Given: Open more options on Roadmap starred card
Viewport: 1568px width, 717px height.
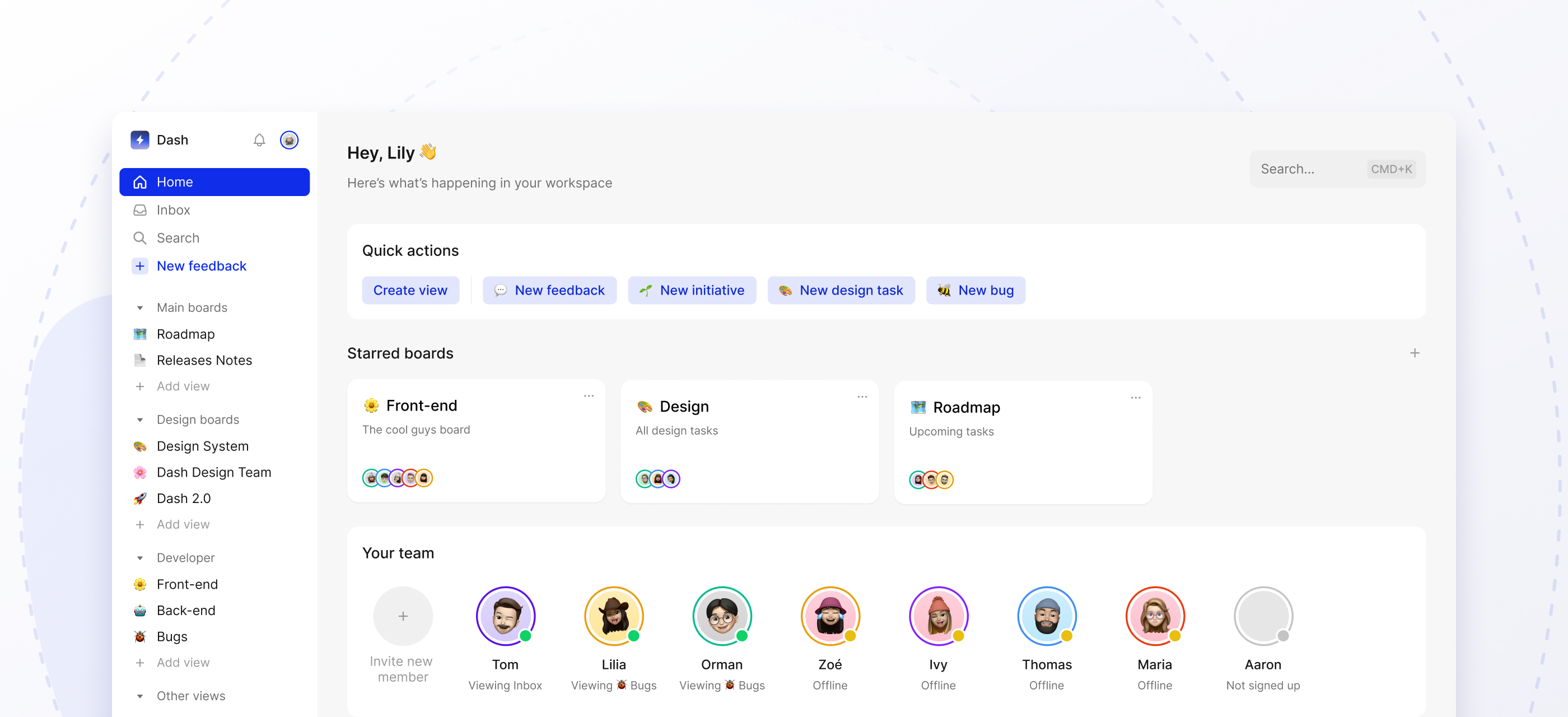Looking at the screenshot, I should click(1135, 398).
